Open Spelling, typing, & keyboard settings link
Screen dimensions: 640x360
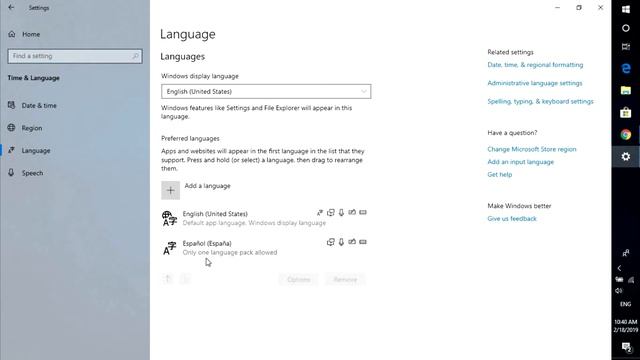coord(540,101)
